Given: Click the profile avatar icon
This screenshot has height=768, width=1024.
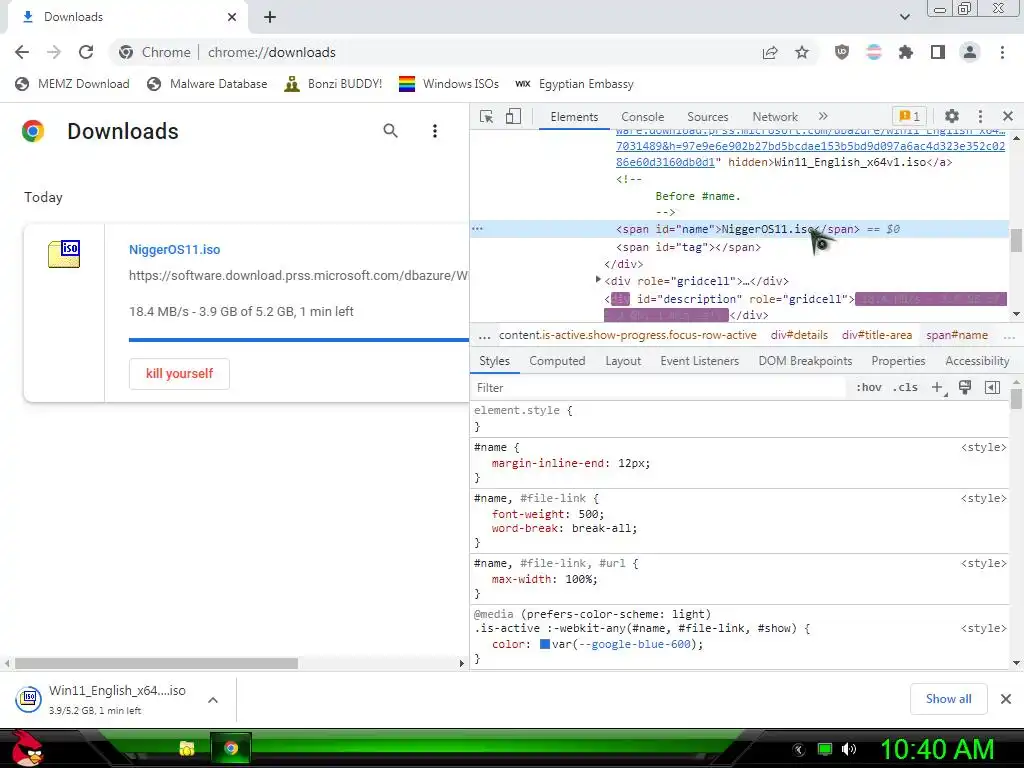Looking at the screenshot, I should pyautogui.click(x=970, y=52).
